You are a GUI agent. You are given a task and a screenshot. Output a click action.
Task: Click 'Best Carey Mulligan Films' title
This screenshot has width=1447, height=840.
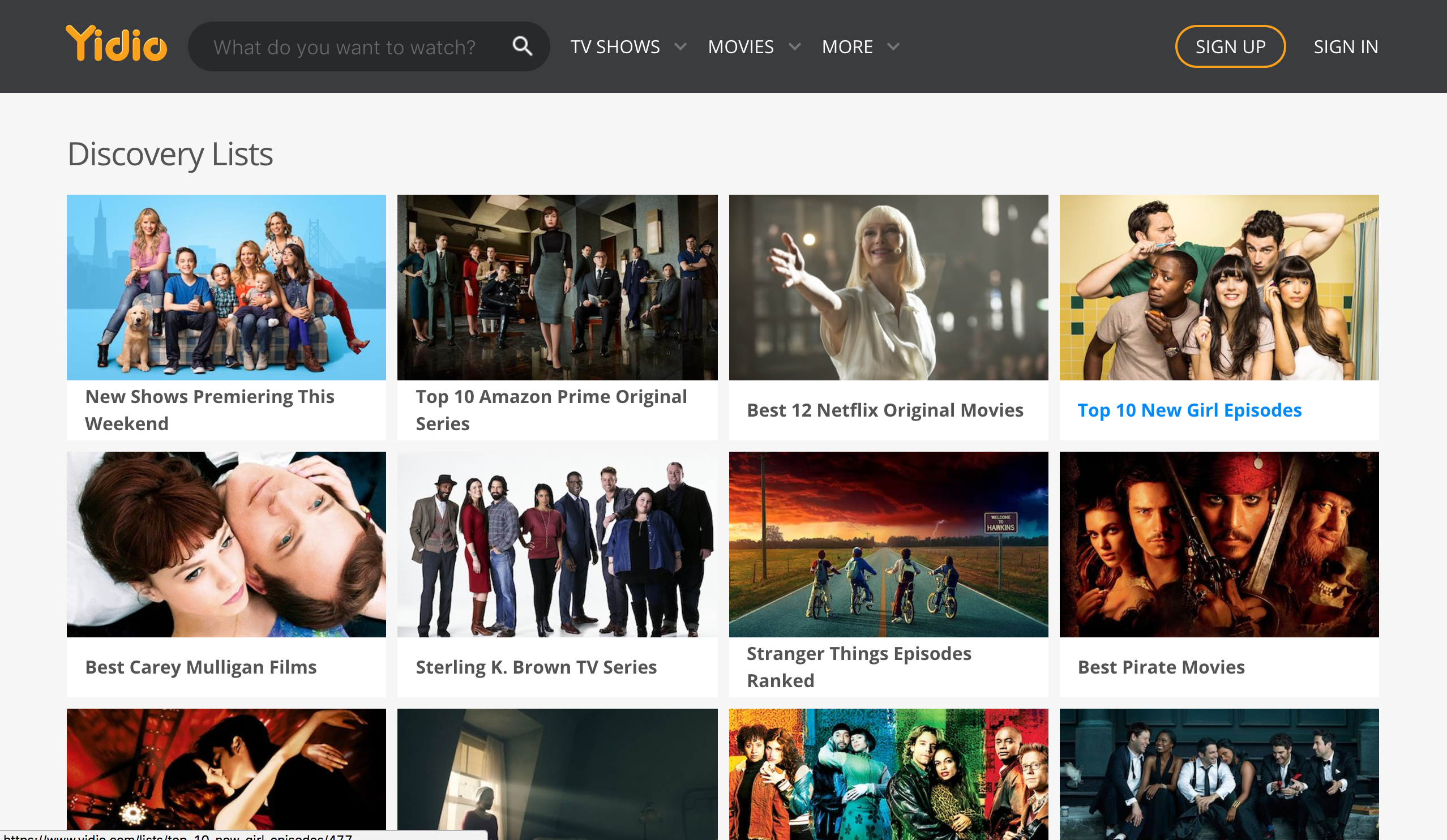tap(200, 667)
